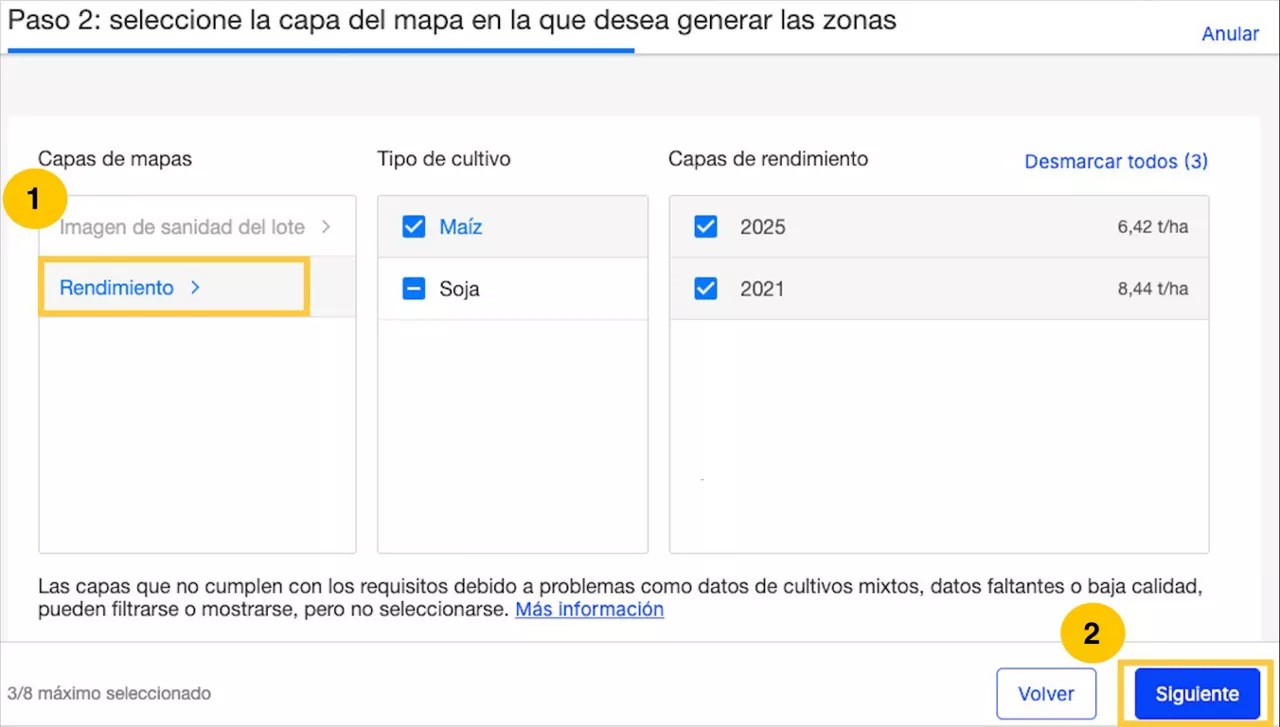Open the Más información link
Image resolution: width=1280 pixels, height=727 pixels.
(x=589, y=609)
